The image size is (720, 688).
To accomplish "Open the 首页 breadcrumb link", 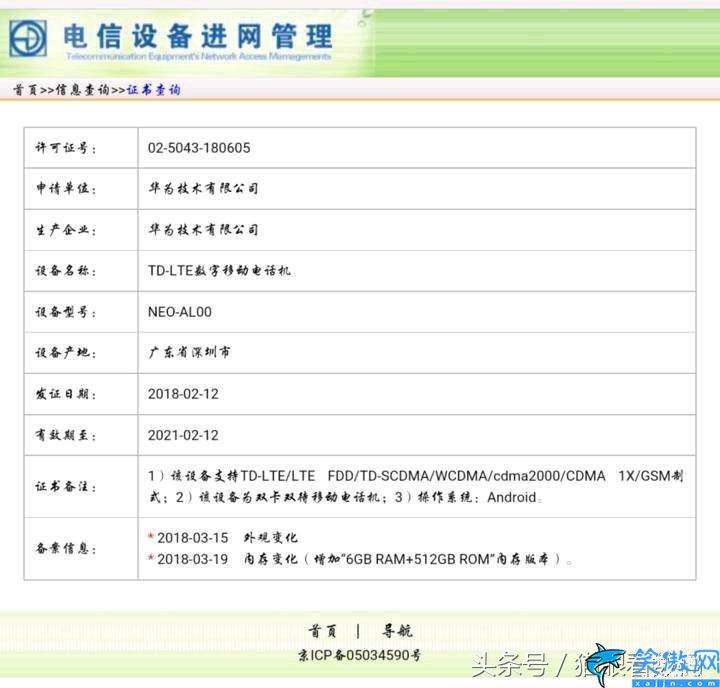I will tap(25, 90).
